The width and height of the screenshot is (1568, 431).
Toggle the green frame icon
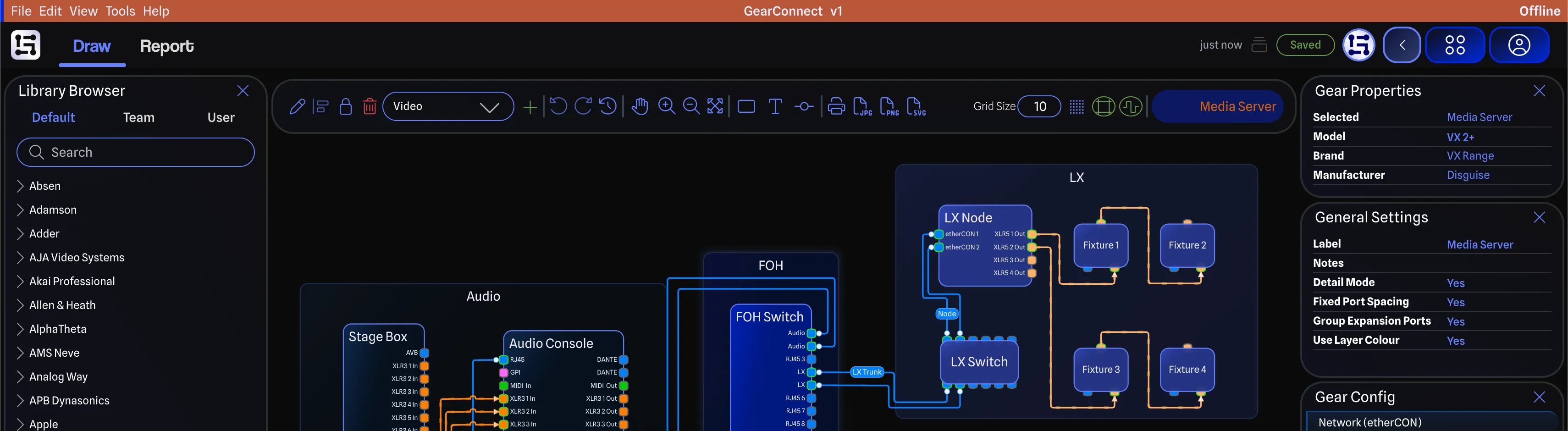[x=1103, y=106]
